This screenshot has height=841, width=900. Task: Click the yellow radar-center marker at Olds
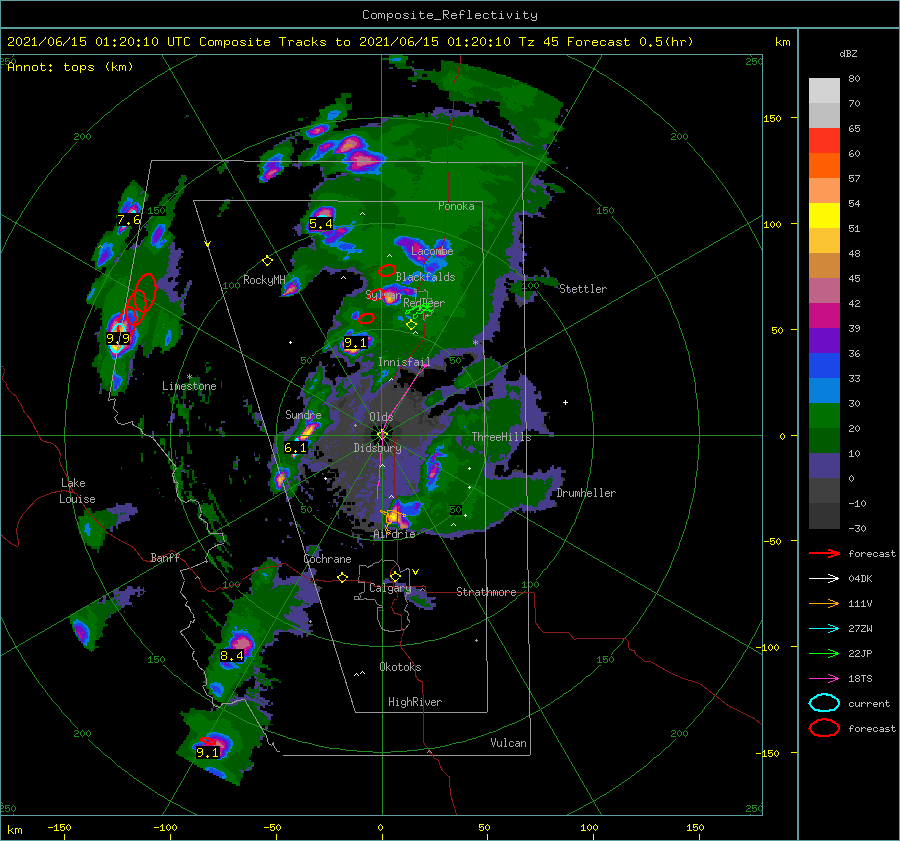382,435
